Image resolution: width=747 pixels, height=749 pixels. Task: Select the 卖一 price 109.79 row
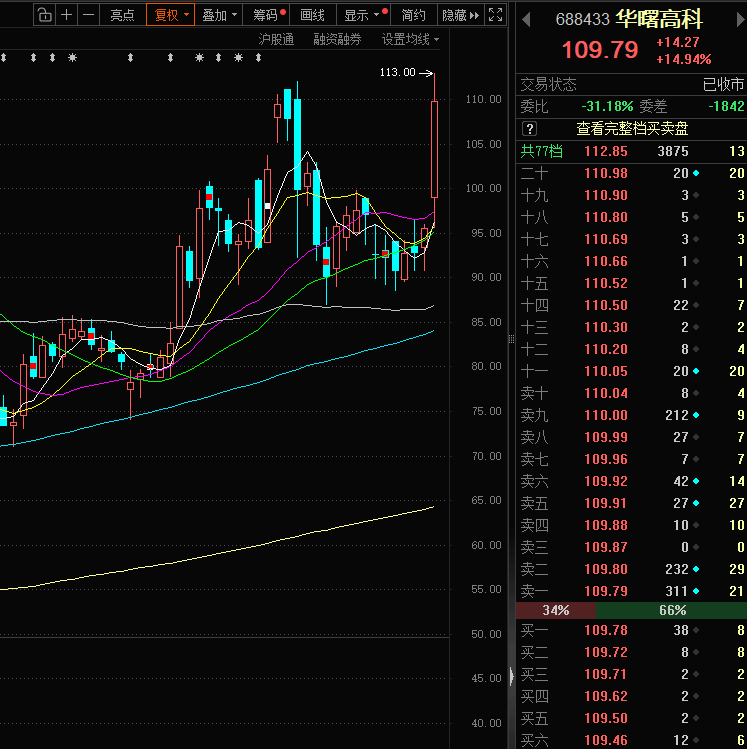(631, 591)
